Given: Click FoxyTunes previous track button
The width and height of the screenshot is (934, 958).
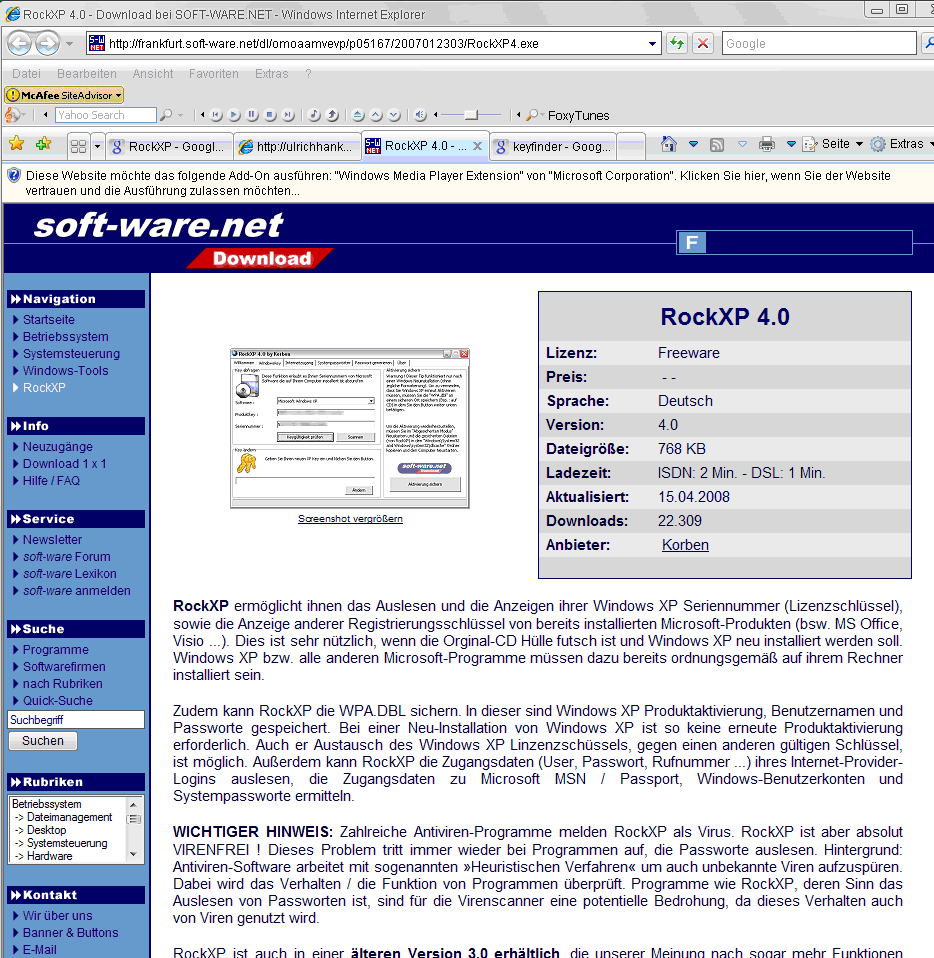Looking at the screenshot, I should [216, 115].
